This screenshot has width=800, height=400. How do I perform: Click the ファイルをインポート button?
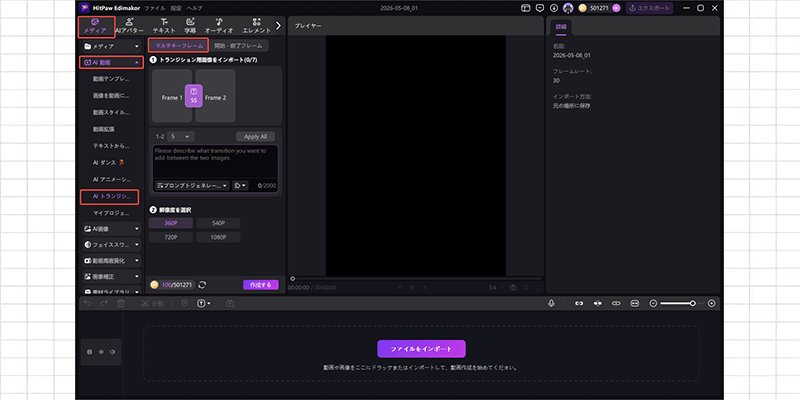(421, 349)
